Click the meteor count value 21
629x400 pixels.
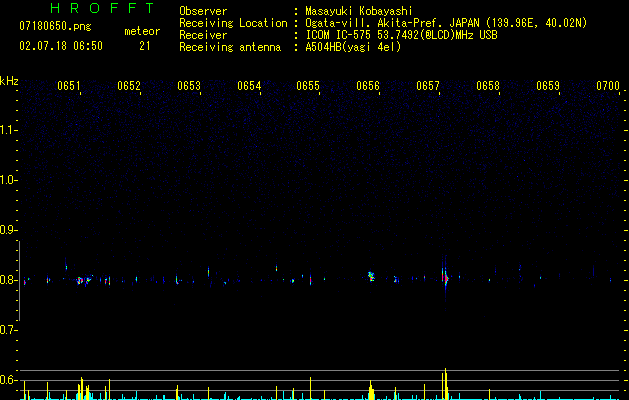(145, 46)
